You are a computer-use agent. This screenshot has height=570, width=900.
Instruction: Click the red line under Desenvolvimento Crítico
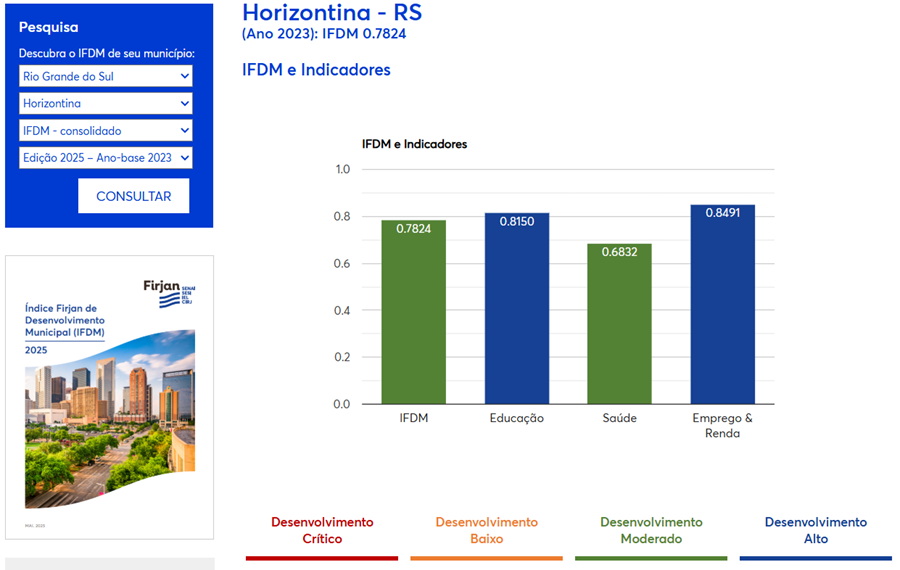[x=322, y=558]
